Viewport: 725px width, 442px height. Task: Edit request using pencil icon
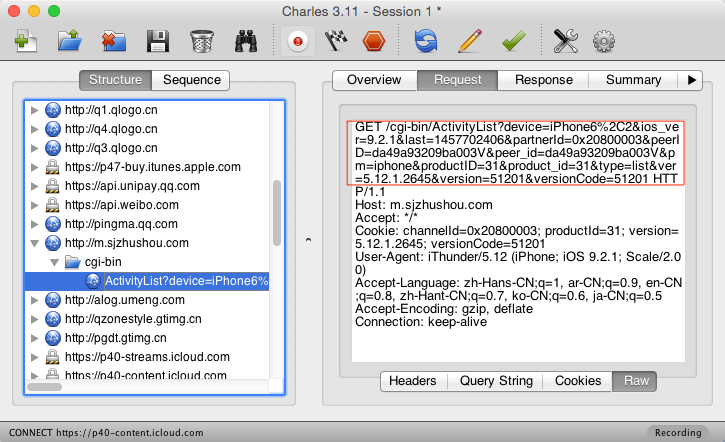pos(470,41)
